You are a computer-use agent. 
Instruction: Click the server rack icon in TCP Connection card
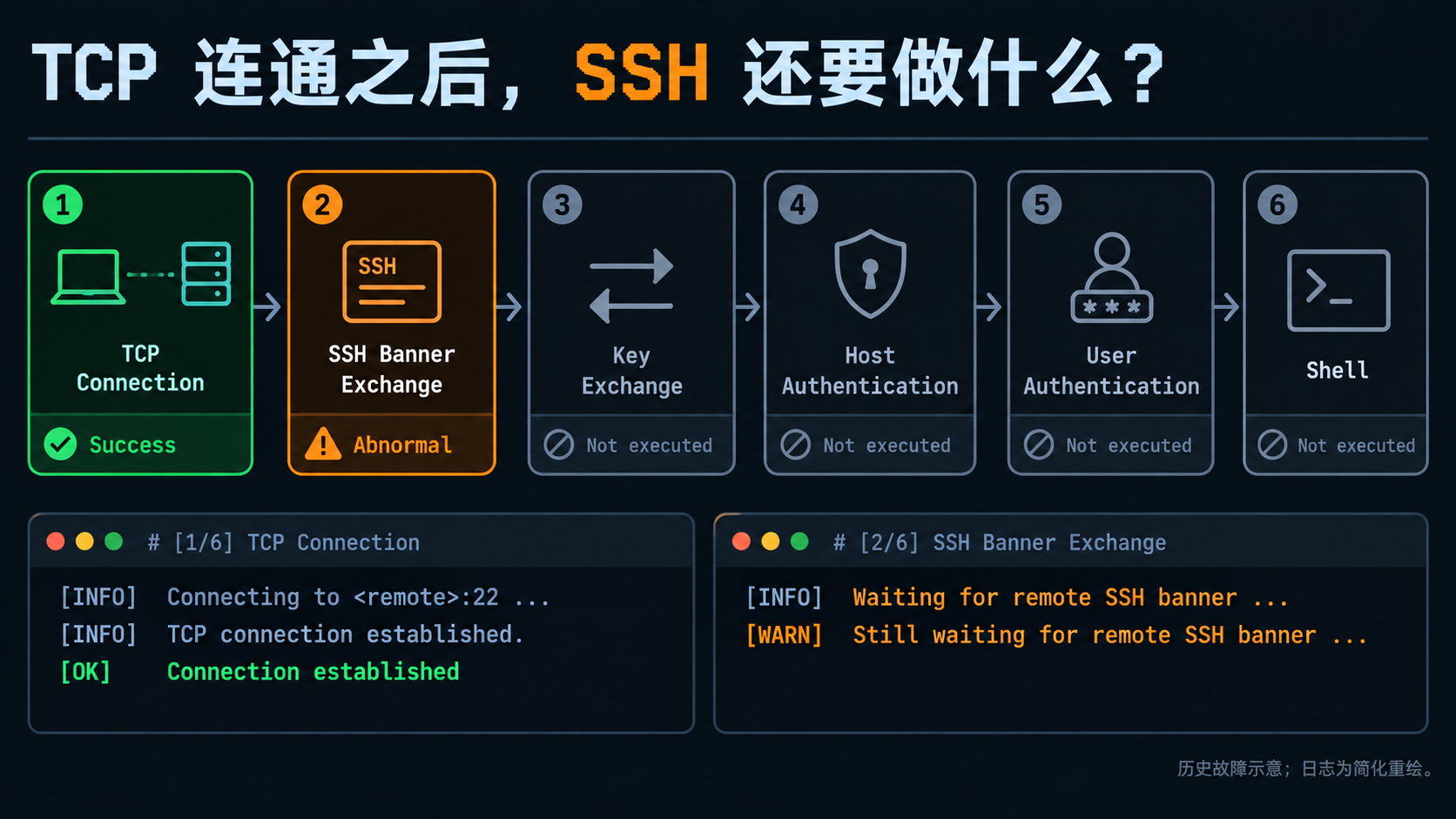(206, 274)
